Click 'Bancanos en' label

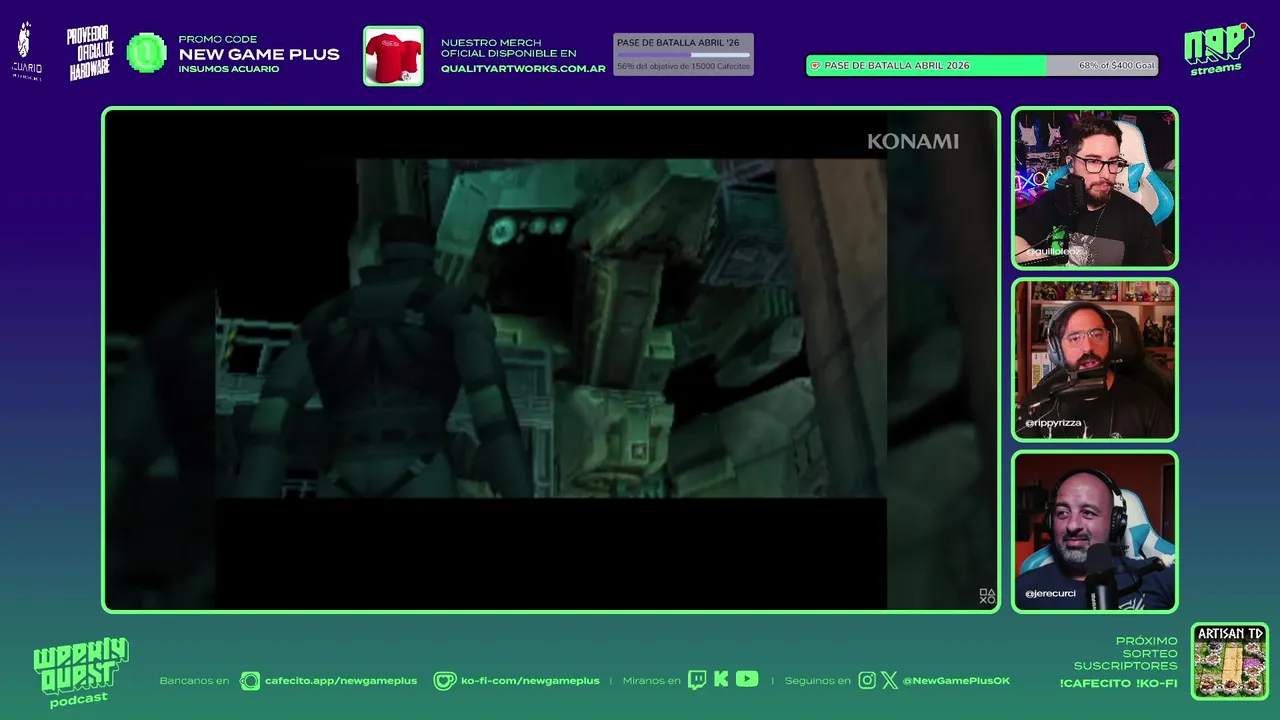coord(194,681)
